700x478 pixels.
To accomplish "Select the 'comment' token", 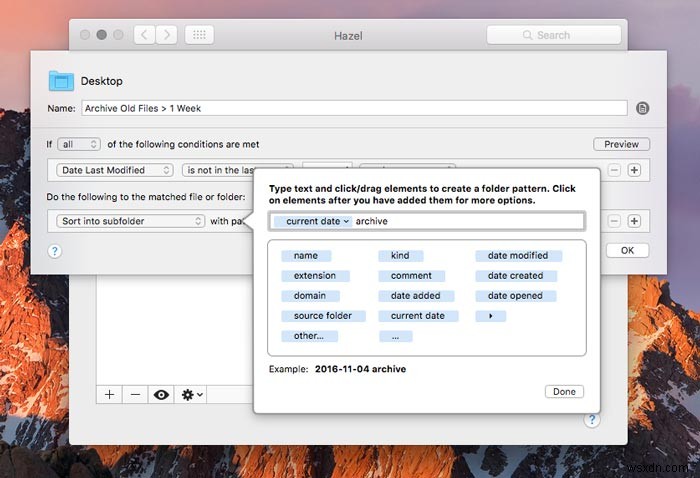I will (411, 276).
